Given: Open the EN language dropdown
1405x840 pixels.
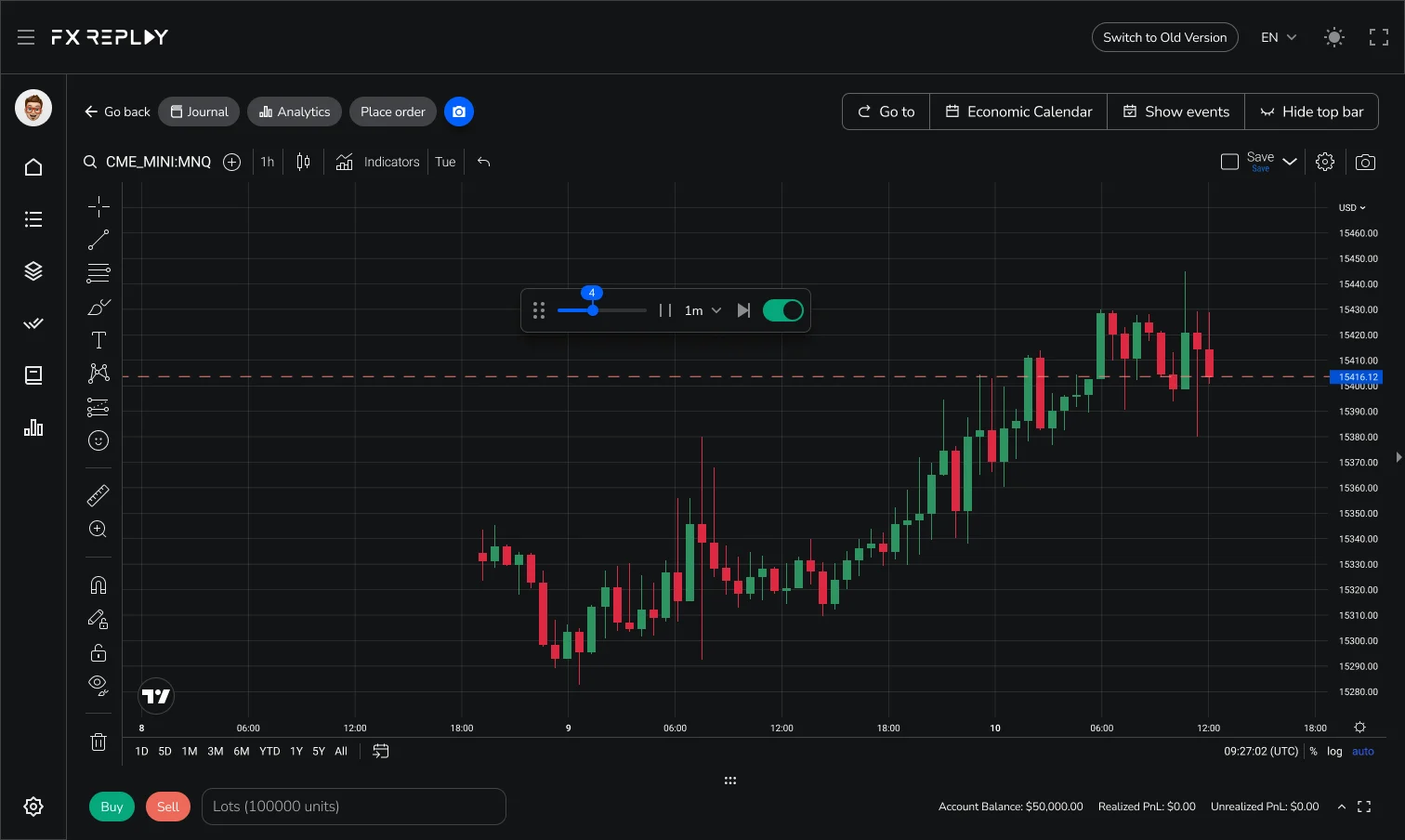Looking at the screenshot, I should (x=1279, y=37).
